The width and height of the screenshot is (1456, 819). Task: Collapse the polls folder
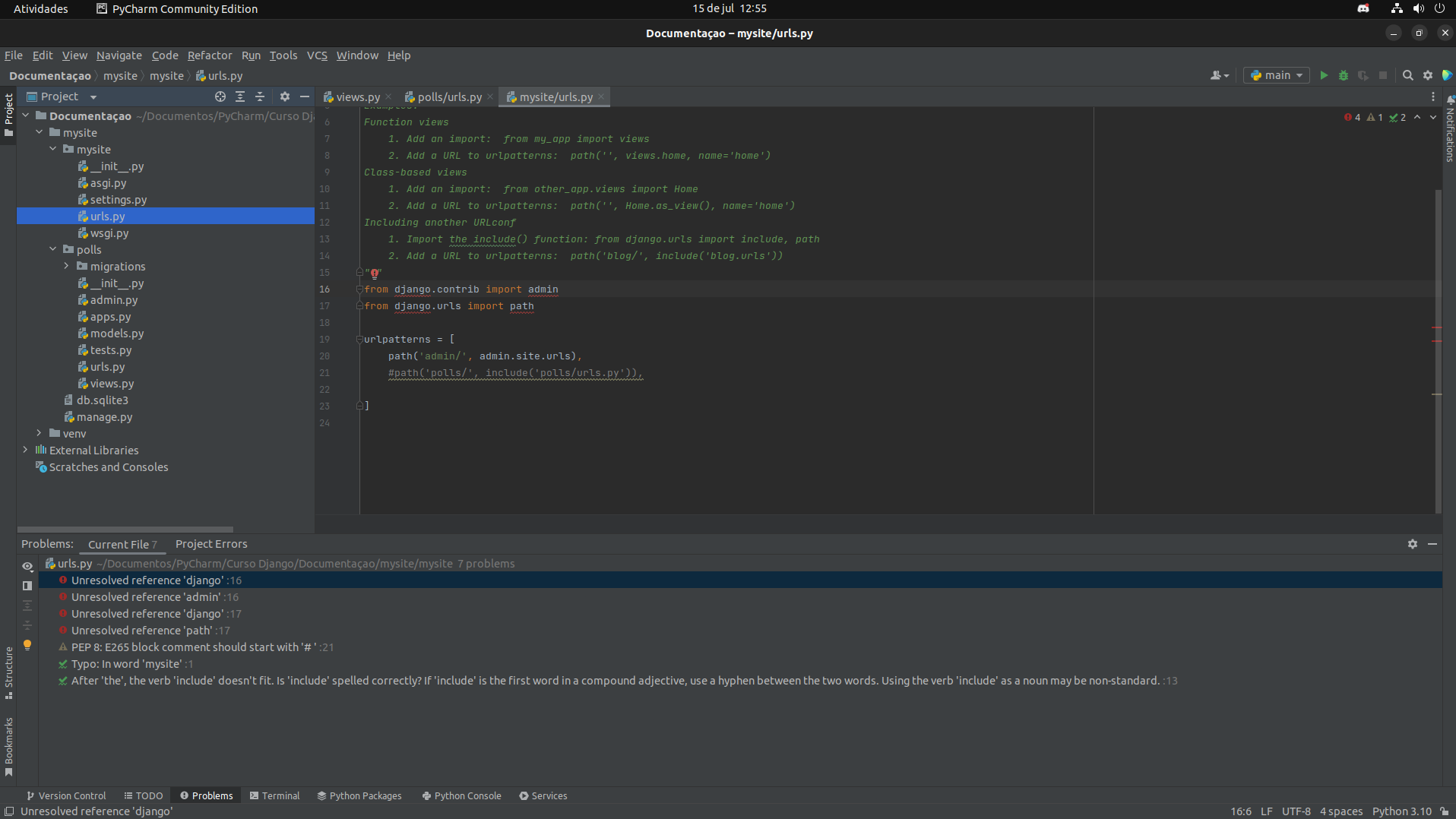(x=53, y=249)
